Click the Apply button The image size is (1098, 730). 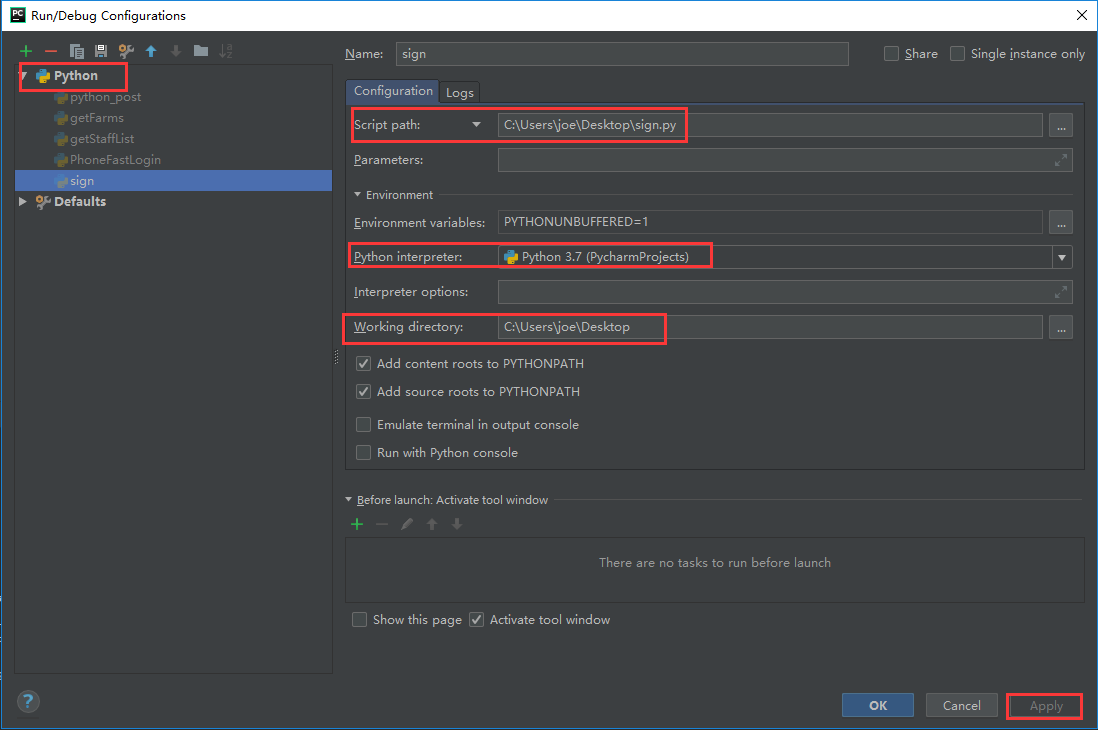[1046, 706]
